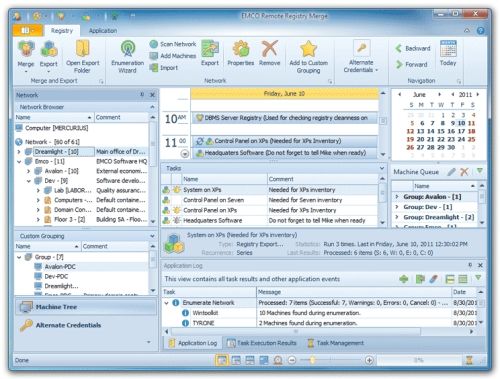This screenshot has height=379, width=500.
Task: Click the green arrow icon in Application Log
Action: coord(403,279)
